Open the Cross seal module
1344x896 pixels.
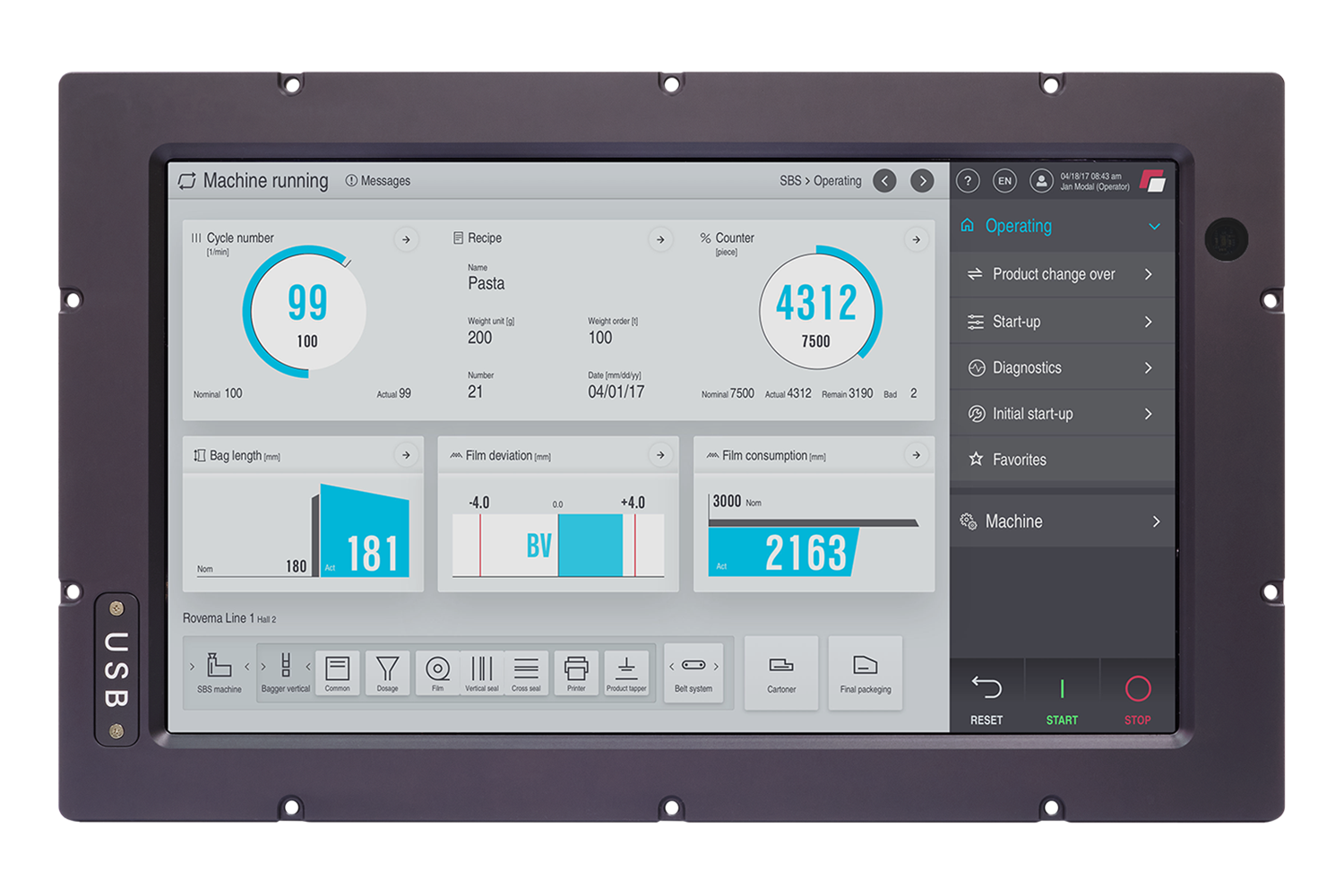[526, 673]
